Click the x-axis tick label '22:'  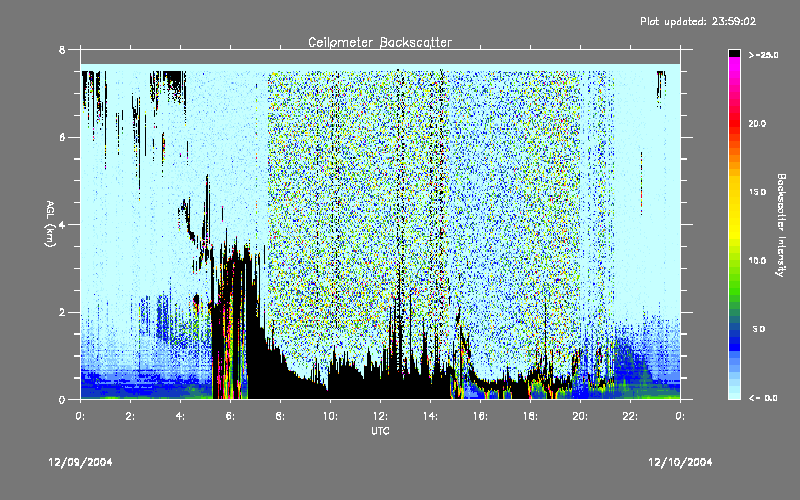630,416
